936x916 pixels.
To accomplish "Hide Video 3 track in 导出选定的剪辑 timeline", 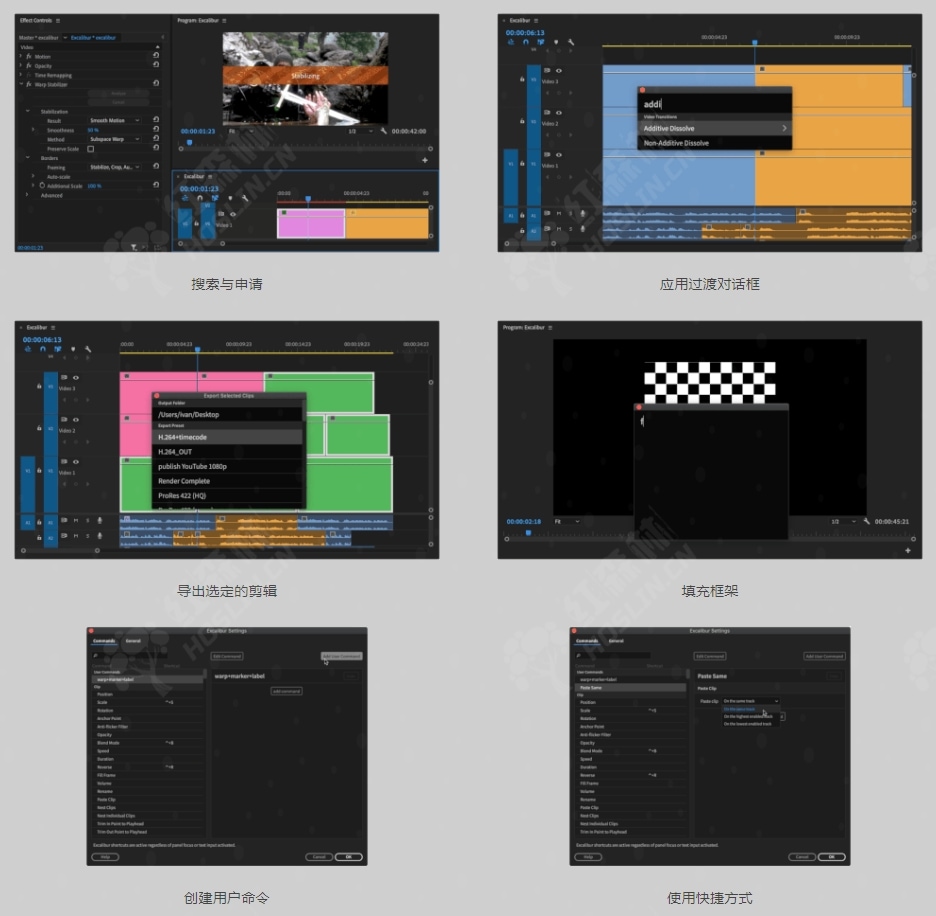I will (76, 377).
